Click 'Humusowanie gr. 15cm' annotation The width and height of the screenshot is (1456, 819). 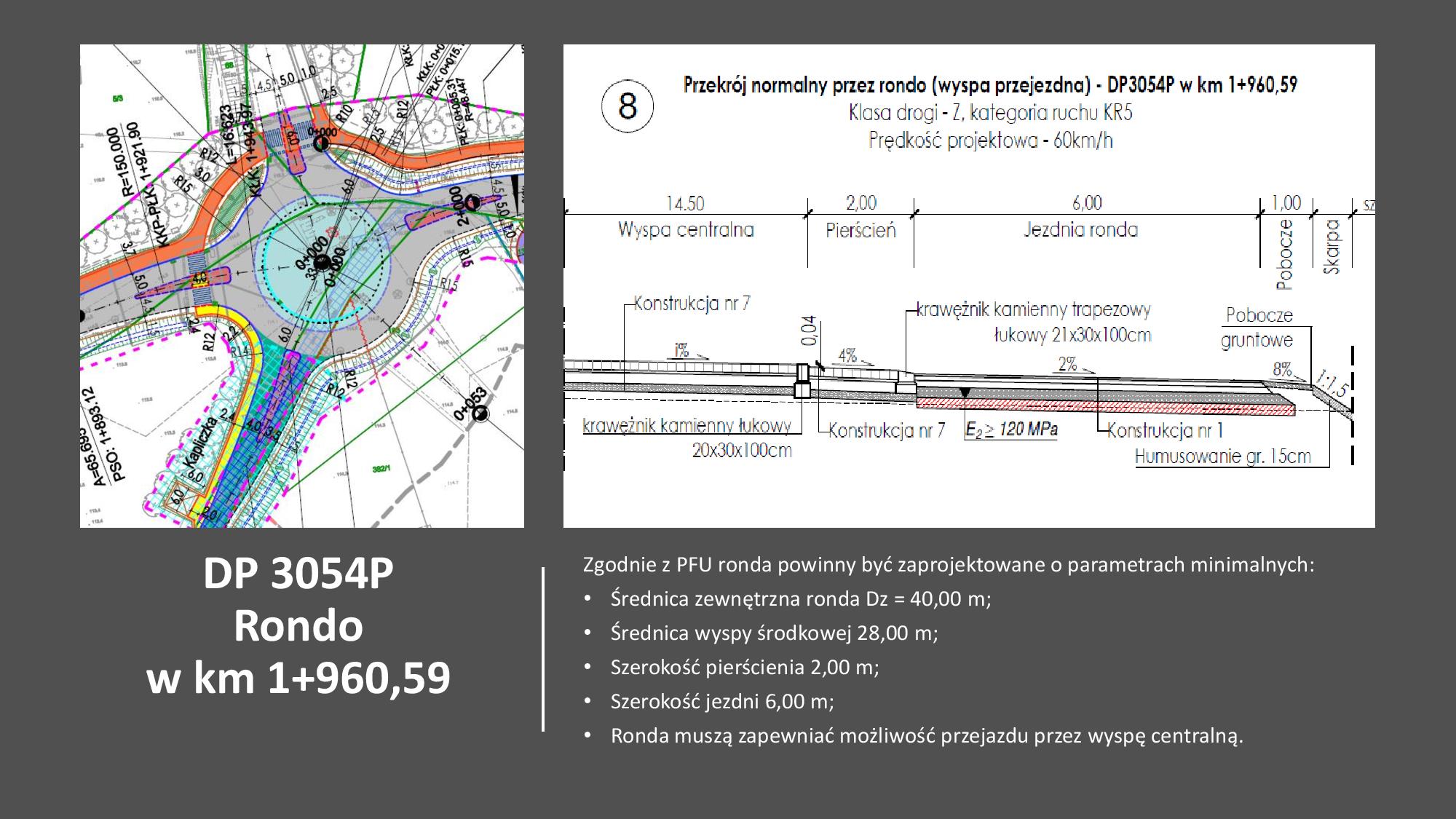[x=1223, y=457]
